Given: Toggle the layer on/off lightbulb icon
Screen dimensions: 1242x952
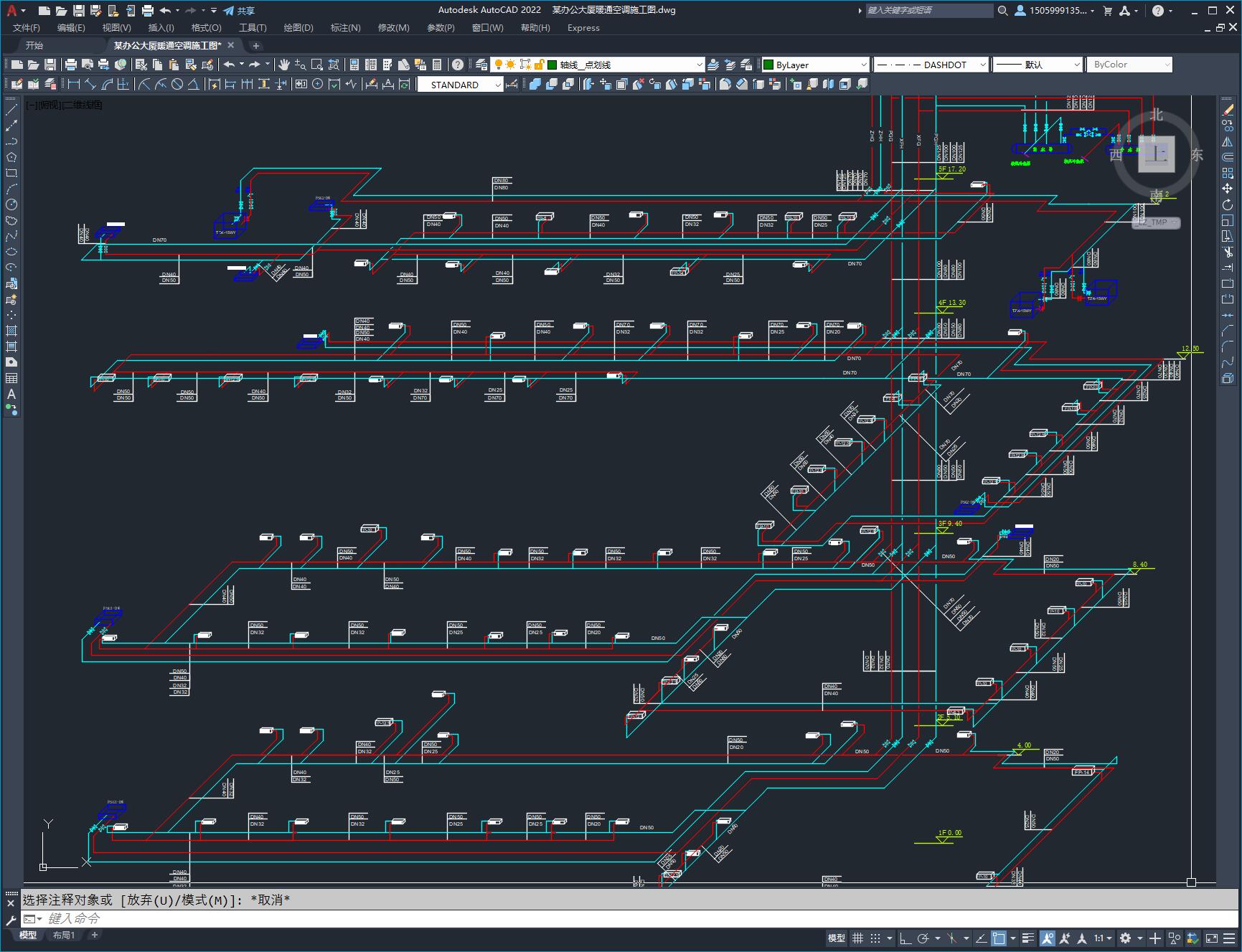Looking at the screenshot, I should click(x=498, y=65).
